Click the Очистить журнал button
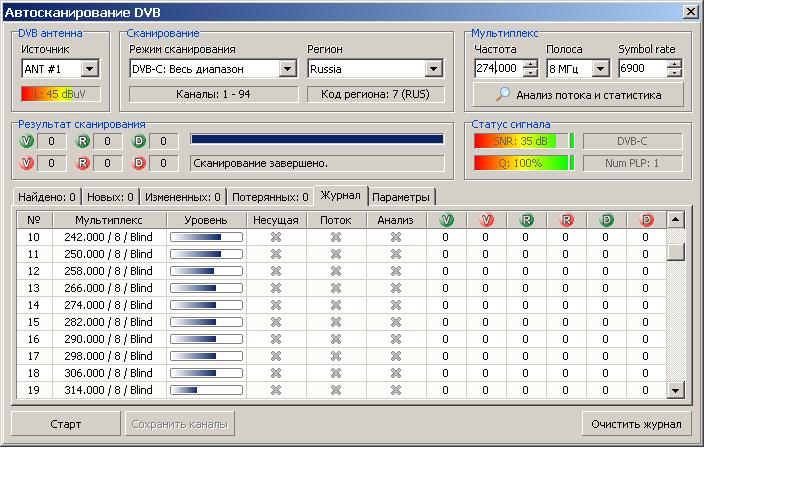The height and width of the screenshot is (500, 800). (x=636, y=424)
